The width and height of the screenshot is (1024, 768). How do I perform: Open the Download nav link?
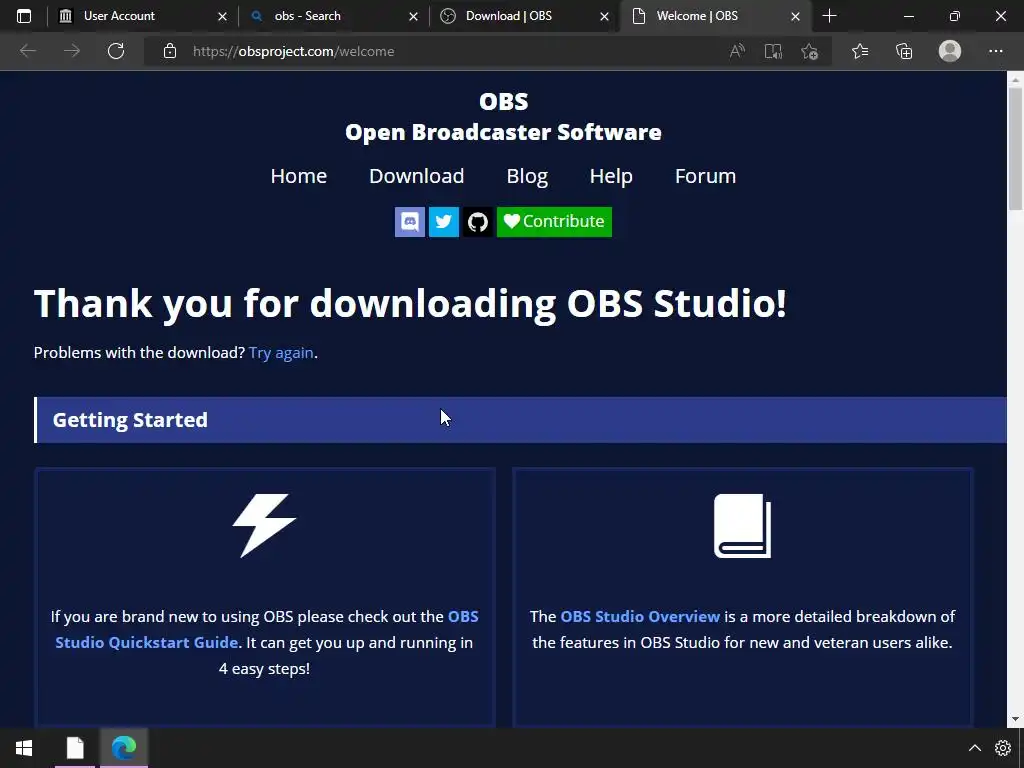click(417, 176)
